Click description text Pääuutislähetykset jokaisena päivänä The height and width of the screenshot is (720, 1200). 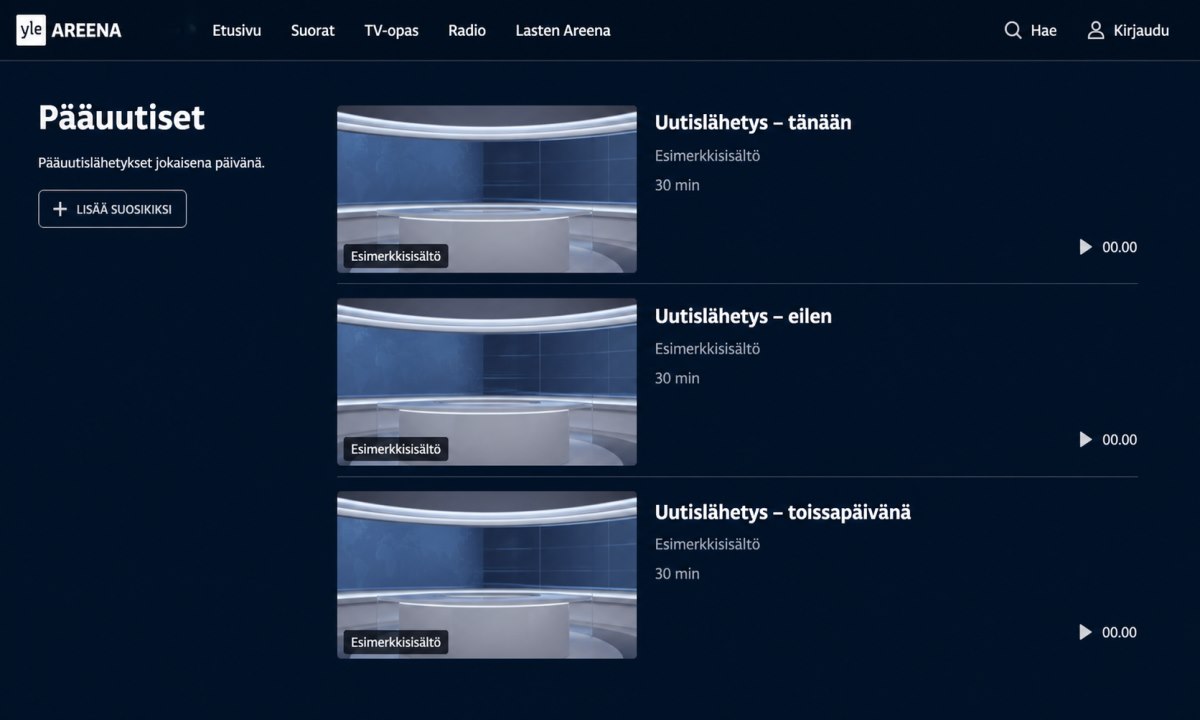point(151,163)
